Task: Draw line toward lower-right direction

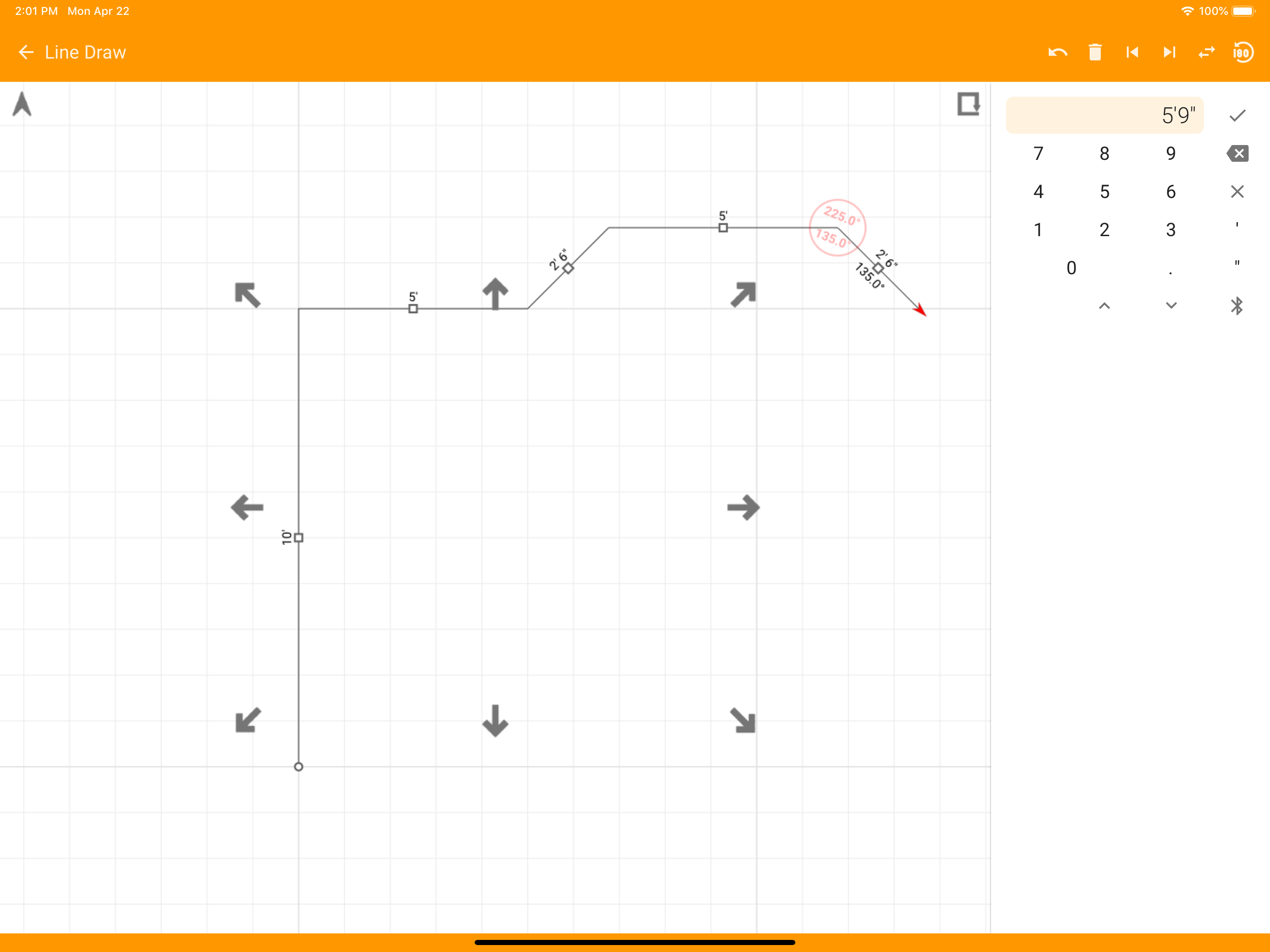Action: pos(743,720)
